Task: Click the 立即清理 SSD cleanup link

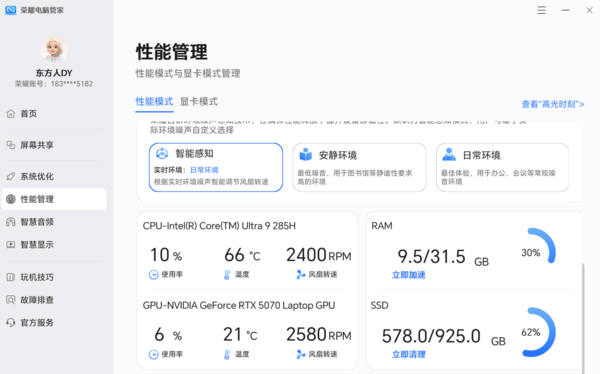Action: coord(409,354)
